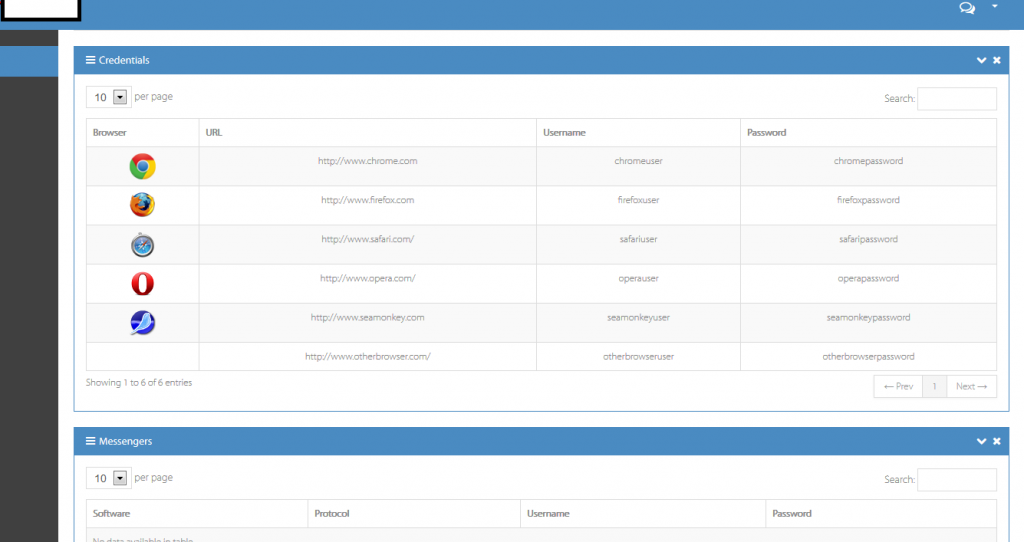The image size is (1024, 542).
Task: Click the Credentials panel list icon
Action: (x=90, y=60)
